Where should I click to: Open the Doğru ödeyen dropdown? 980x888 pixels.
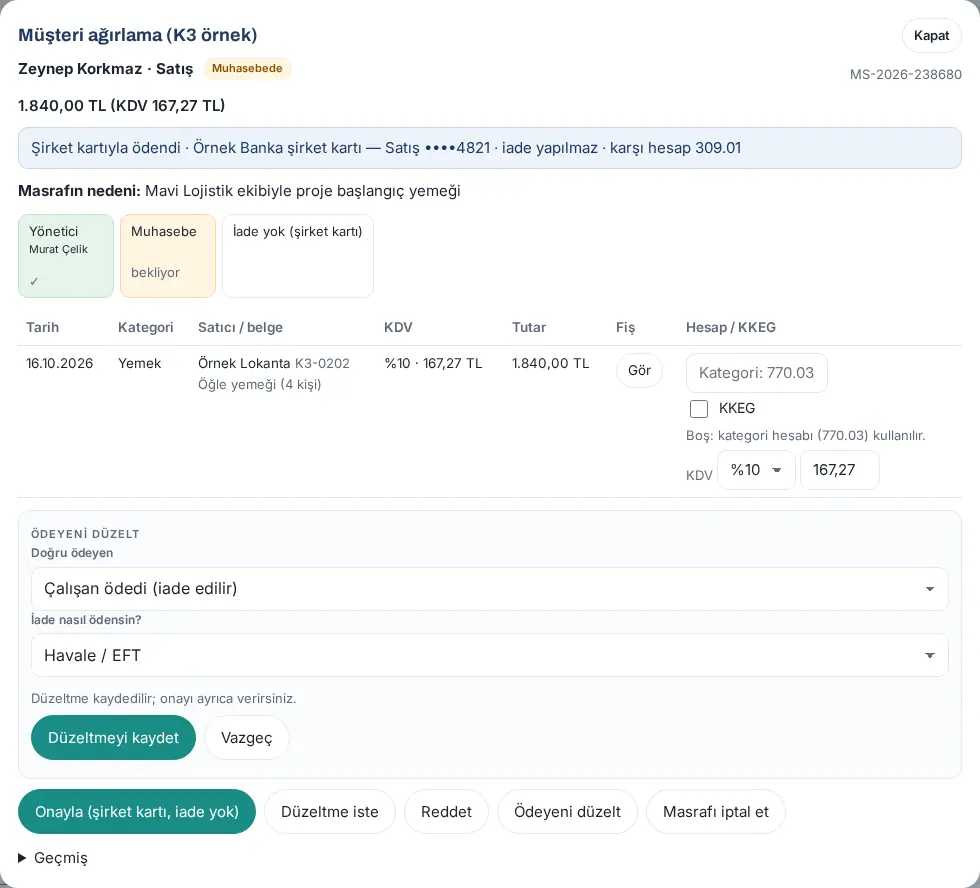click(x=489, y=589)
